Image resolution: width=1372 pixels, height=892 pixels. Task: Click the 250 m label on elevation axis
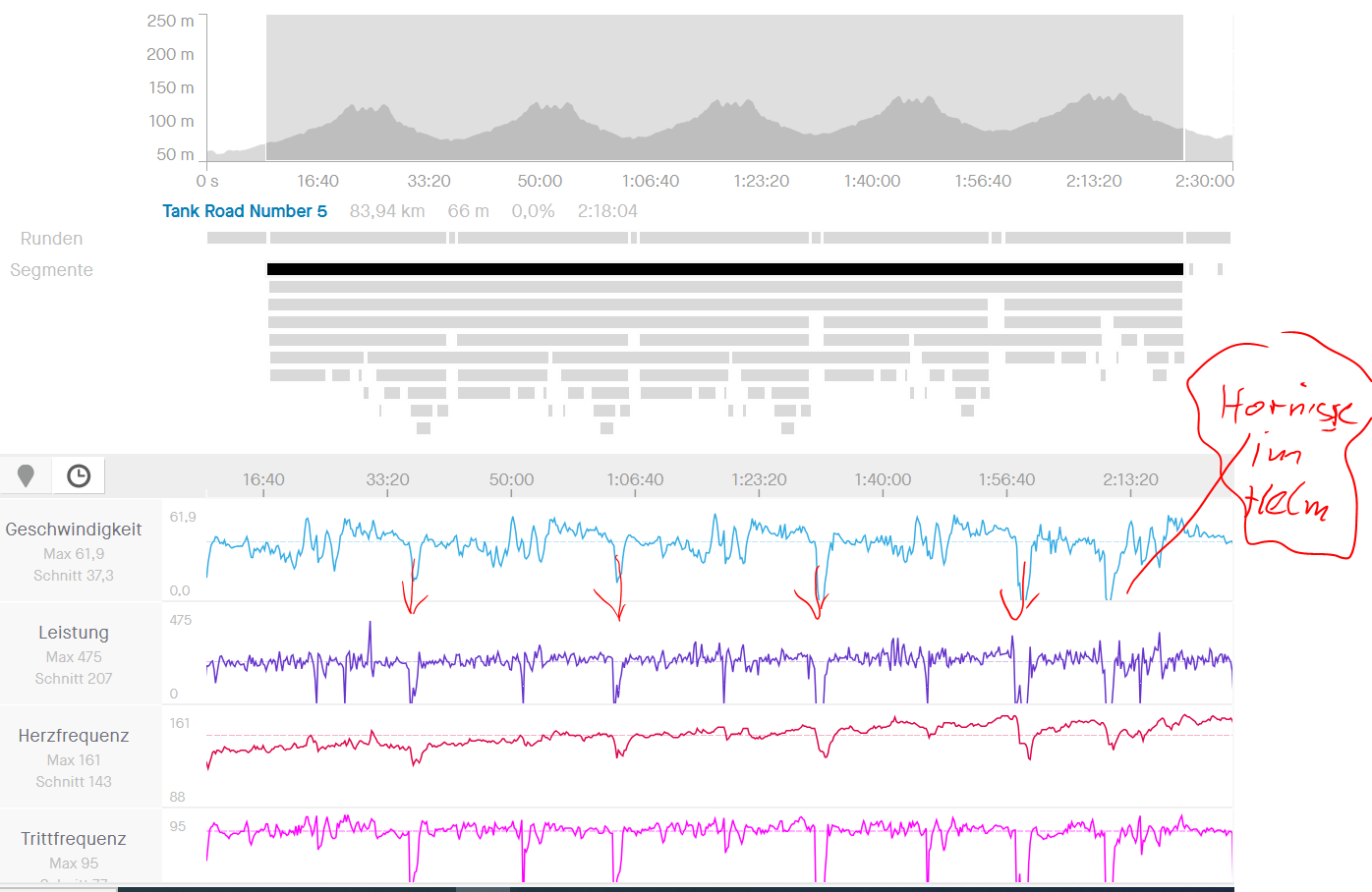[170, 21]
